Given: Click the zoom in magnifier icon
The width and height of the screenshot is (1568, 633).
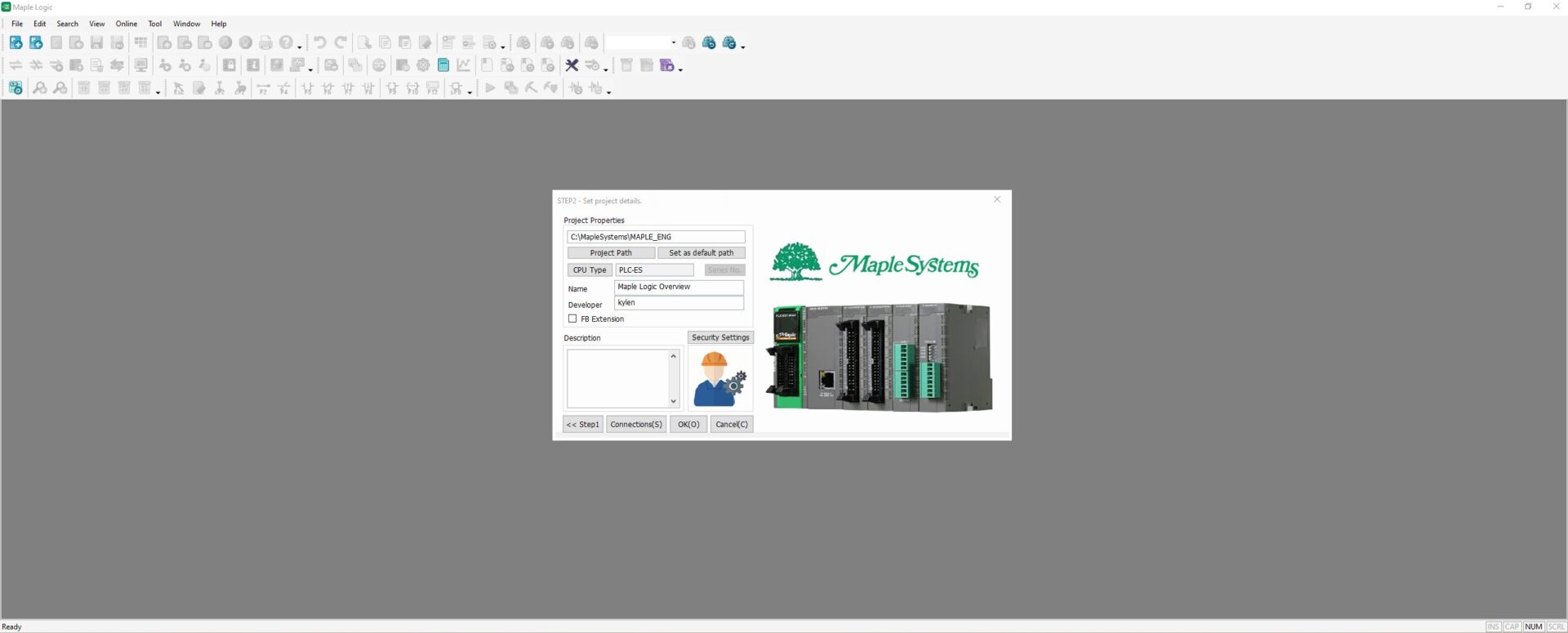Looking at the screenshot, I should click(x=39, y=88).
